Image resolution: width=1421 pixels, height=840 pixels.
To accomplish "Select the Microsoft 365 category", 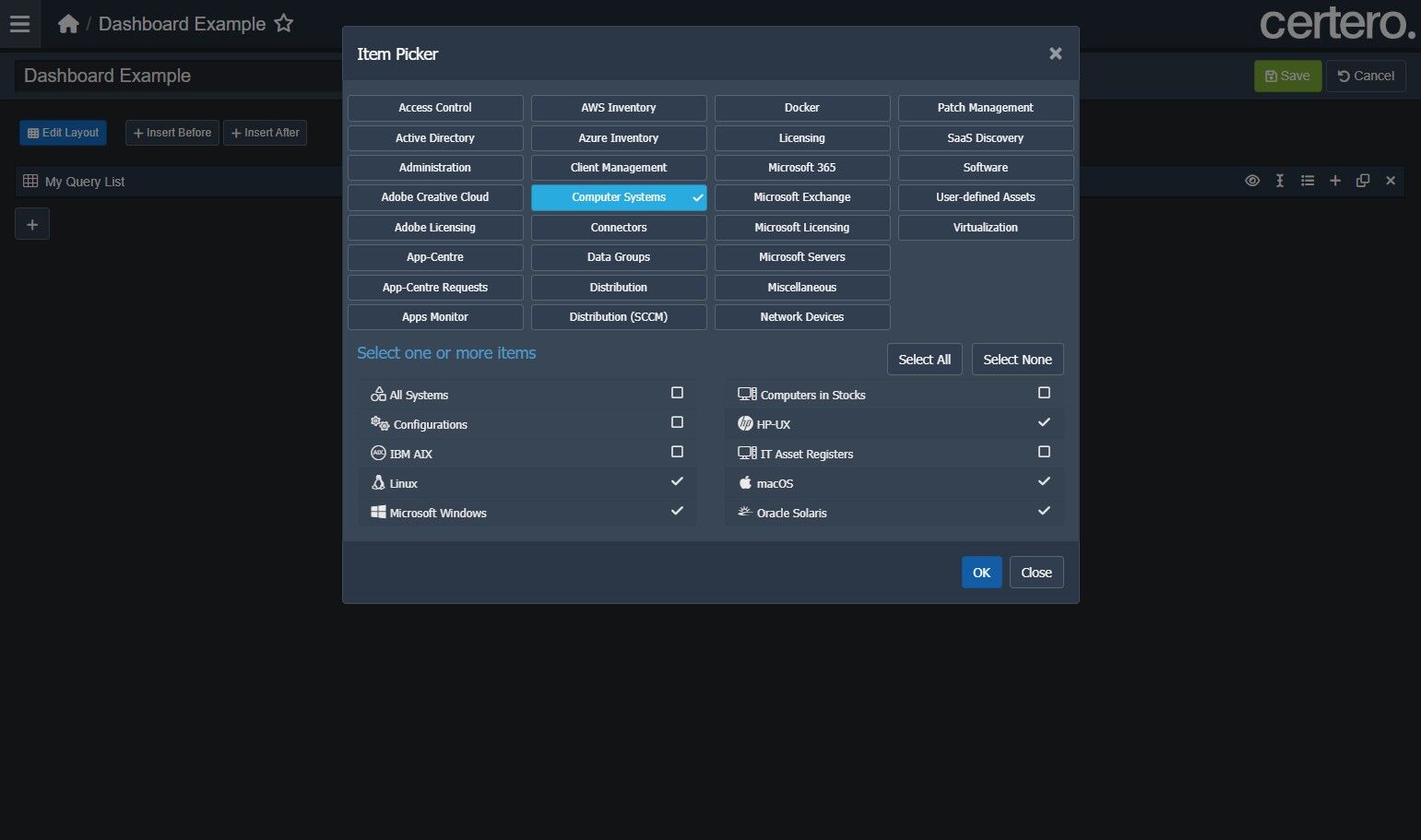I will (x=802, y=168).
